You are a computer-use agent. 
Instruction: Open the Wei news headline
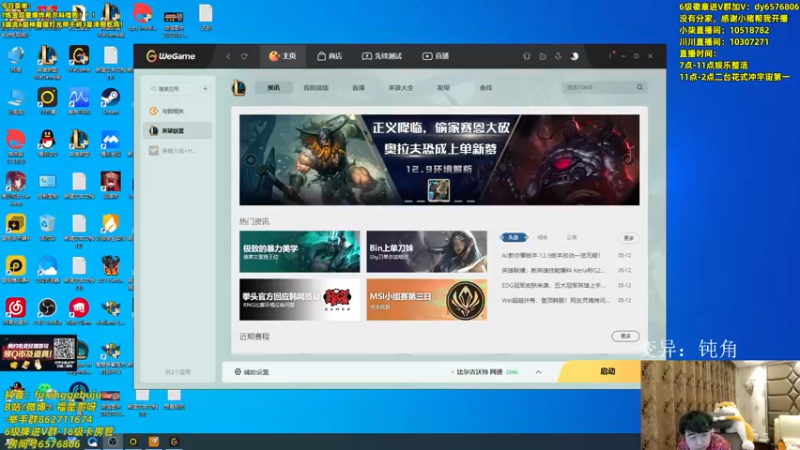(x=555, y=300)
